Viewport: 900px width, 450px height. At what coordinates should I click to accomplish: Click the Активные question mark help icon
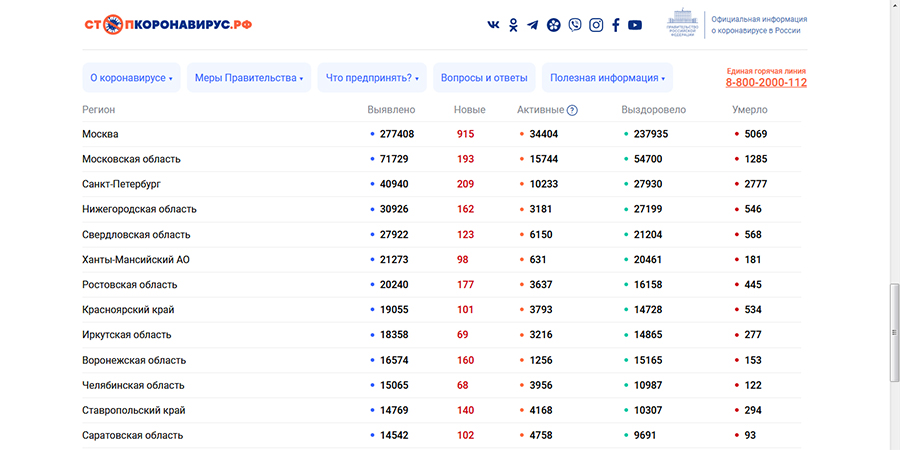click(572, 110)
